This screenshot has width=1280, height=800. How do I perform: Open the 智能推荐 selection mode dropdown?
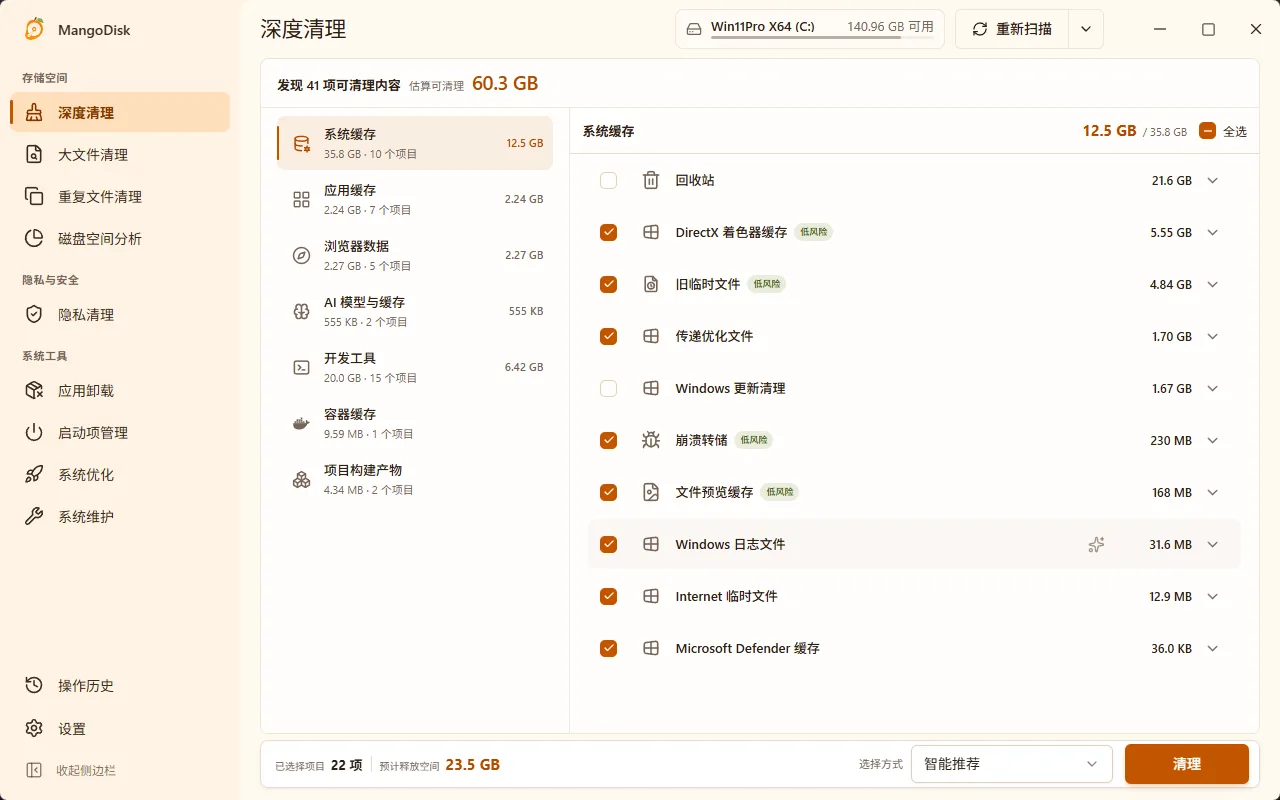(x=1011, y=764)
